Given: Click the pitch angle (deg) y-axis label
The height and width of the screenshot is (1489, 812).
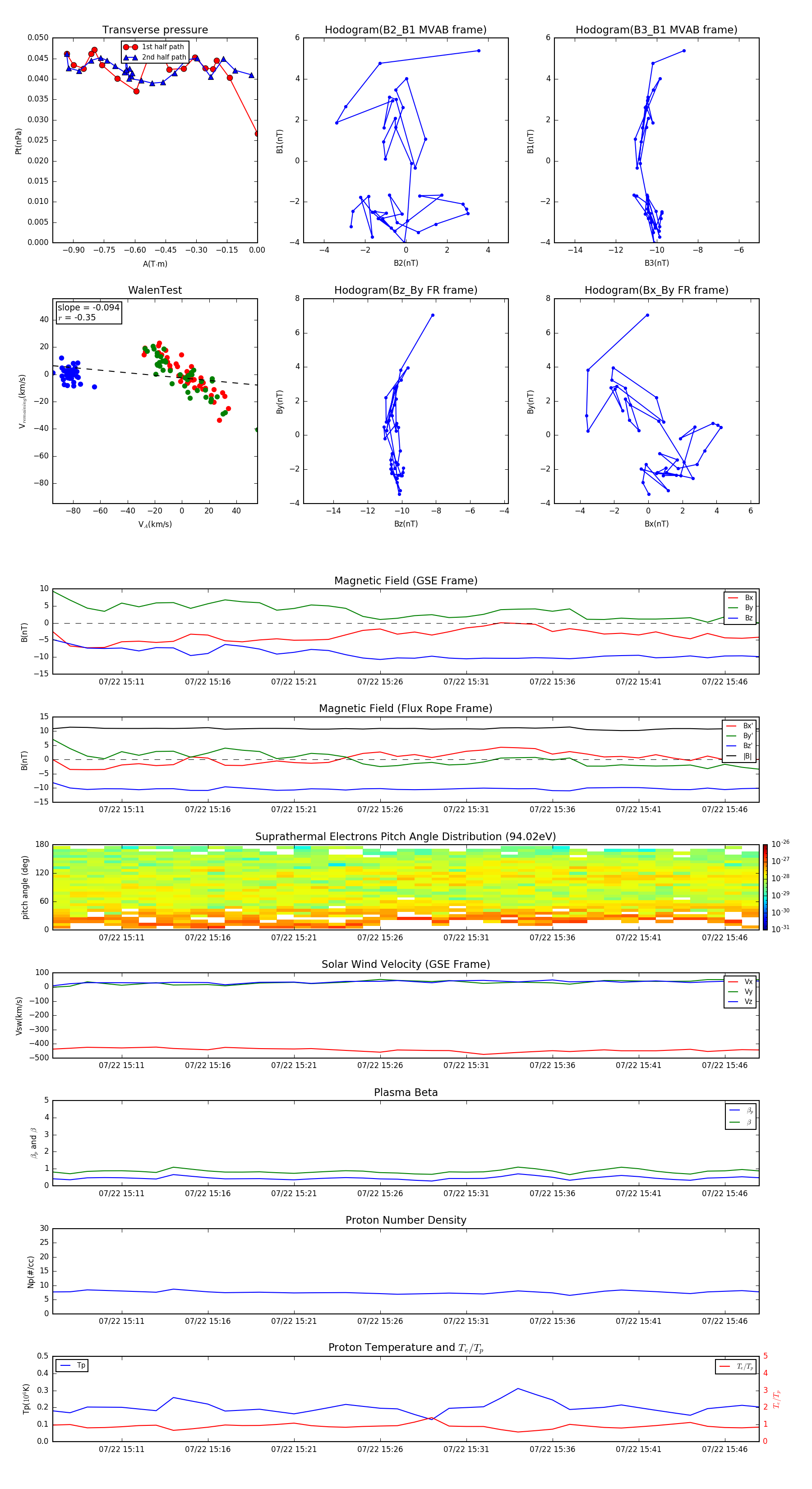Looking at the screenshot, I should [x=25, y=887].
